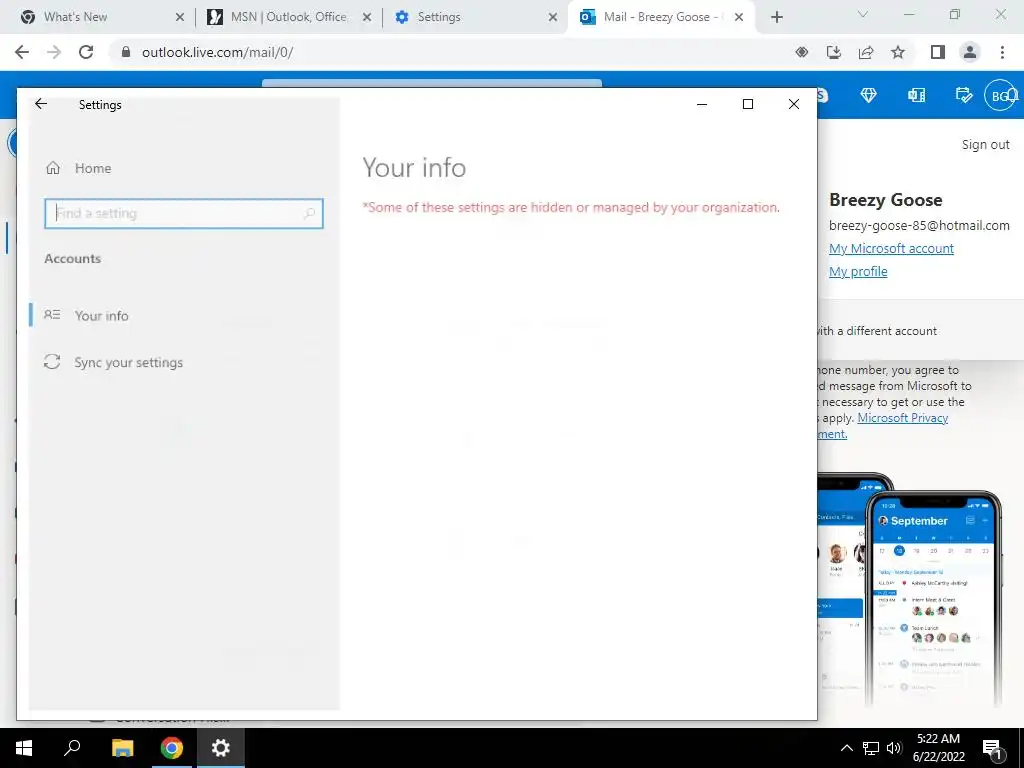Open the tab search dropdown chevron

click(x=863, y=14)
